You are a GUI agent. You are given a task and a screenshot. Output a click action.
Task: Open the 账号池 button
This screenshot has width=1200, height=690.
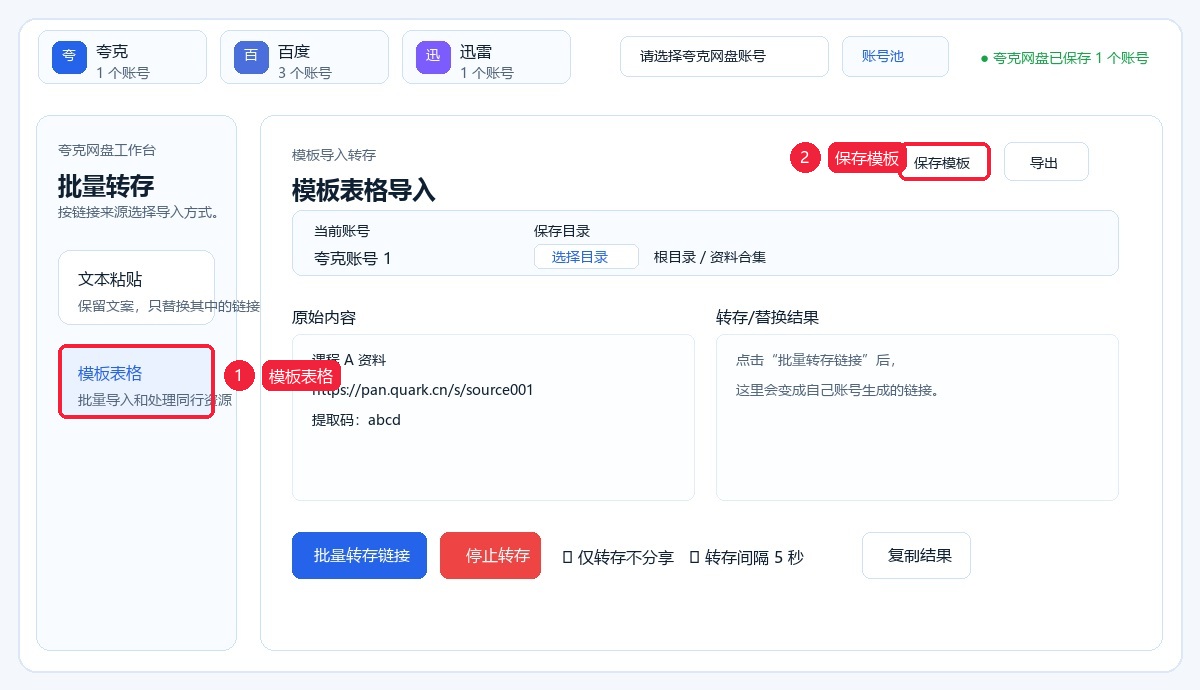pos(895,57)
